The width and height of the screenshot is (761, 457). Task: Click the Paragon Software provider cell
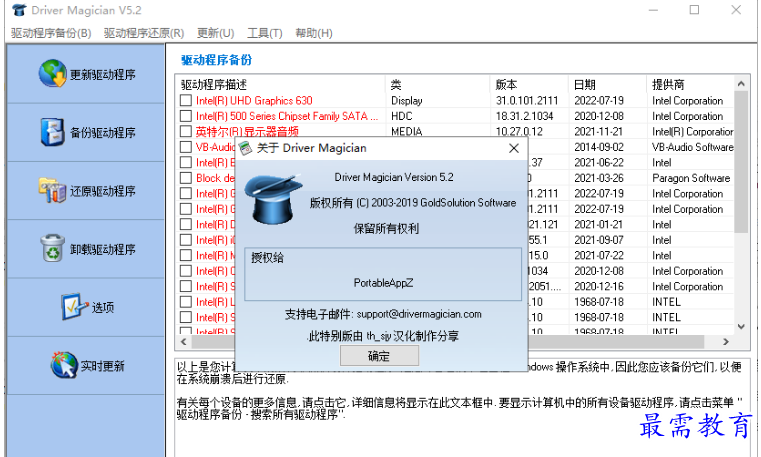[691, 178]
